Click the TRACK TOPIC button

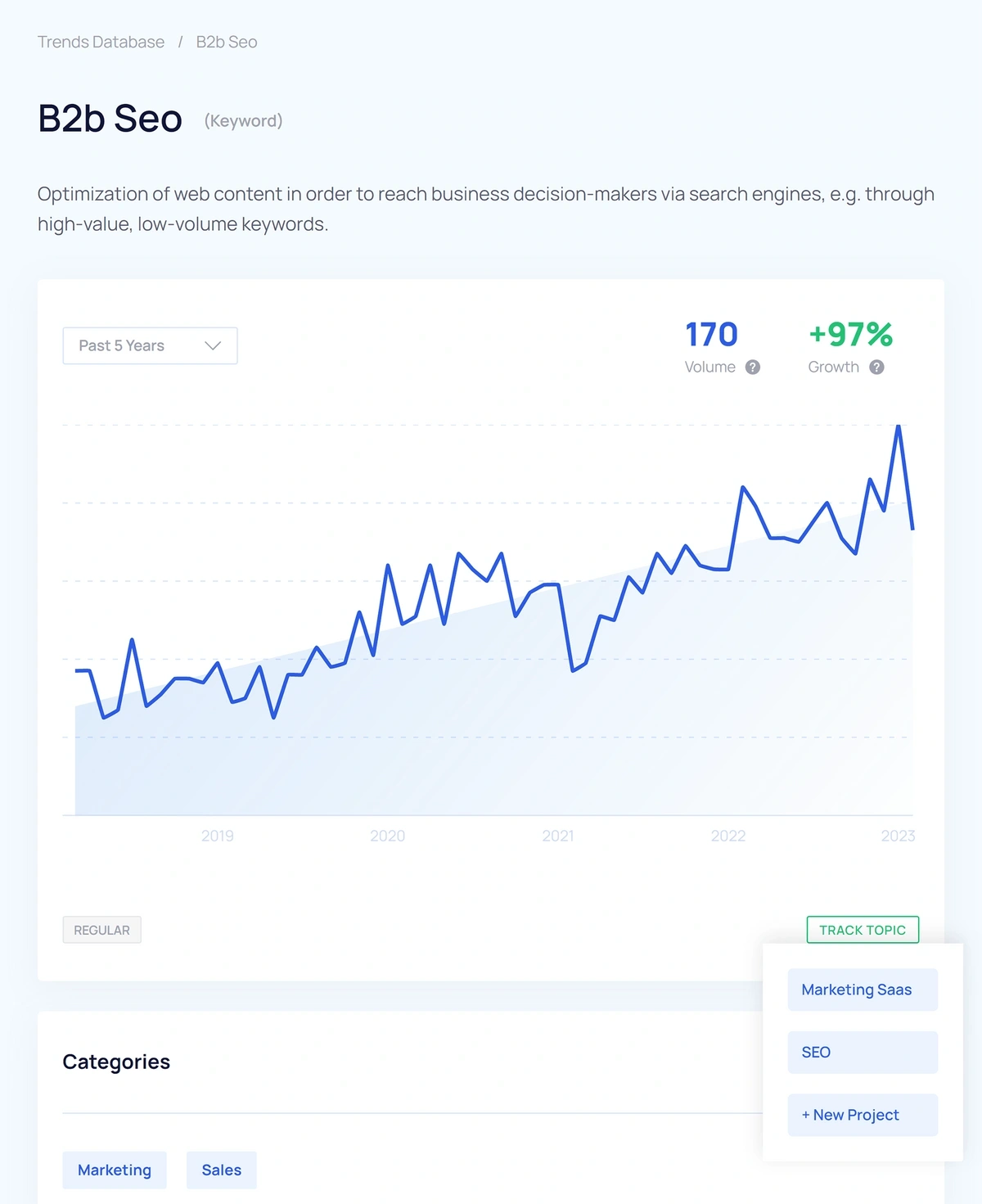(862, 930)
